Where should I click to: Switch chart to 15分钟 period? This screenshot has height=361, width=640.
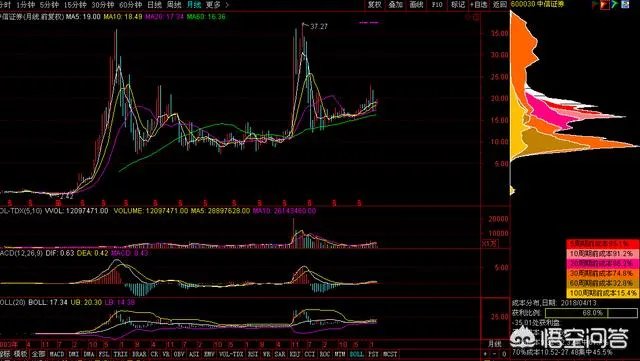pos(75,5)
